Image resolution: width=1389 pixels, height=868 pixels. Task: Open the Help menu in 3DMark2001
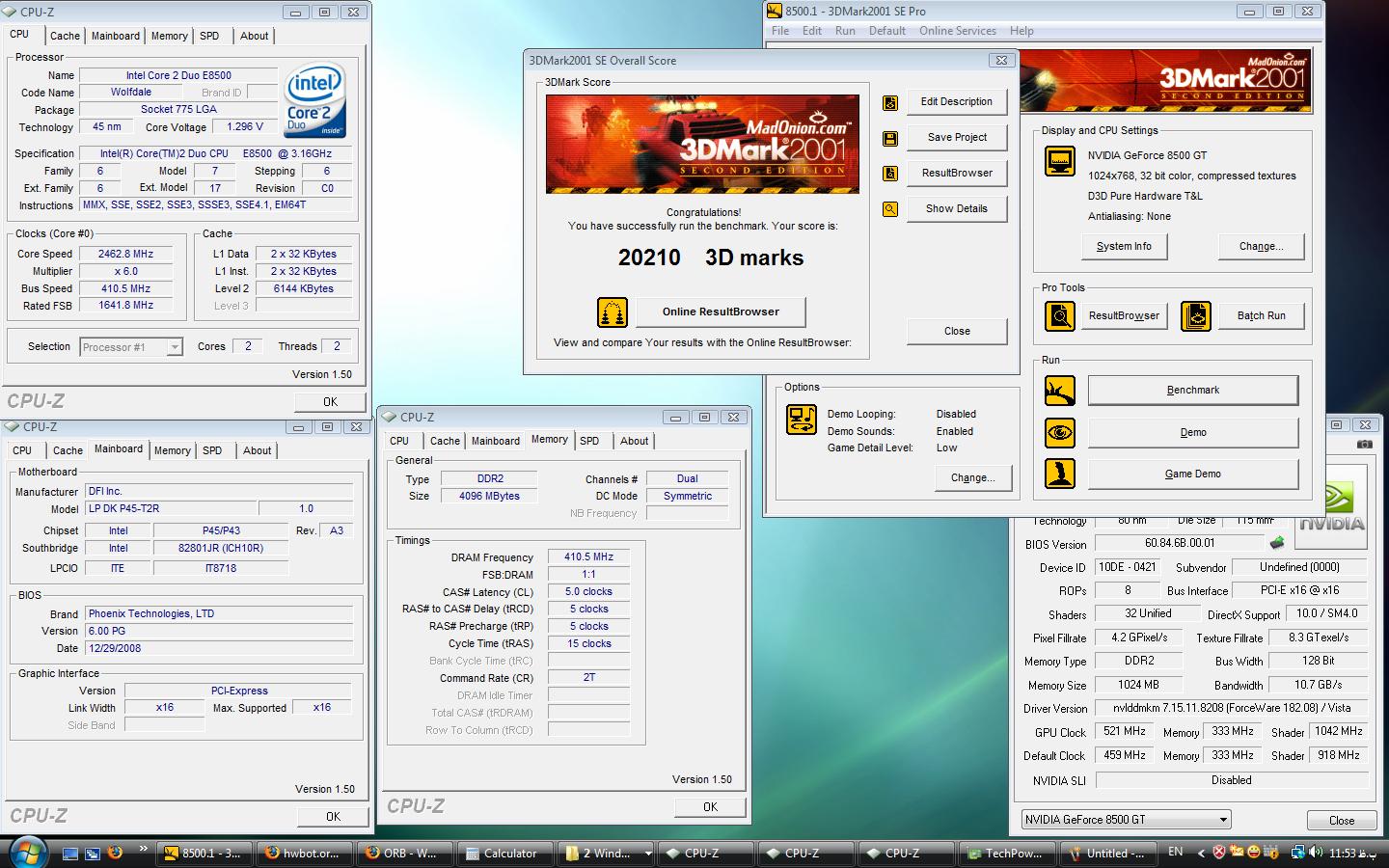coord(1021,31)
